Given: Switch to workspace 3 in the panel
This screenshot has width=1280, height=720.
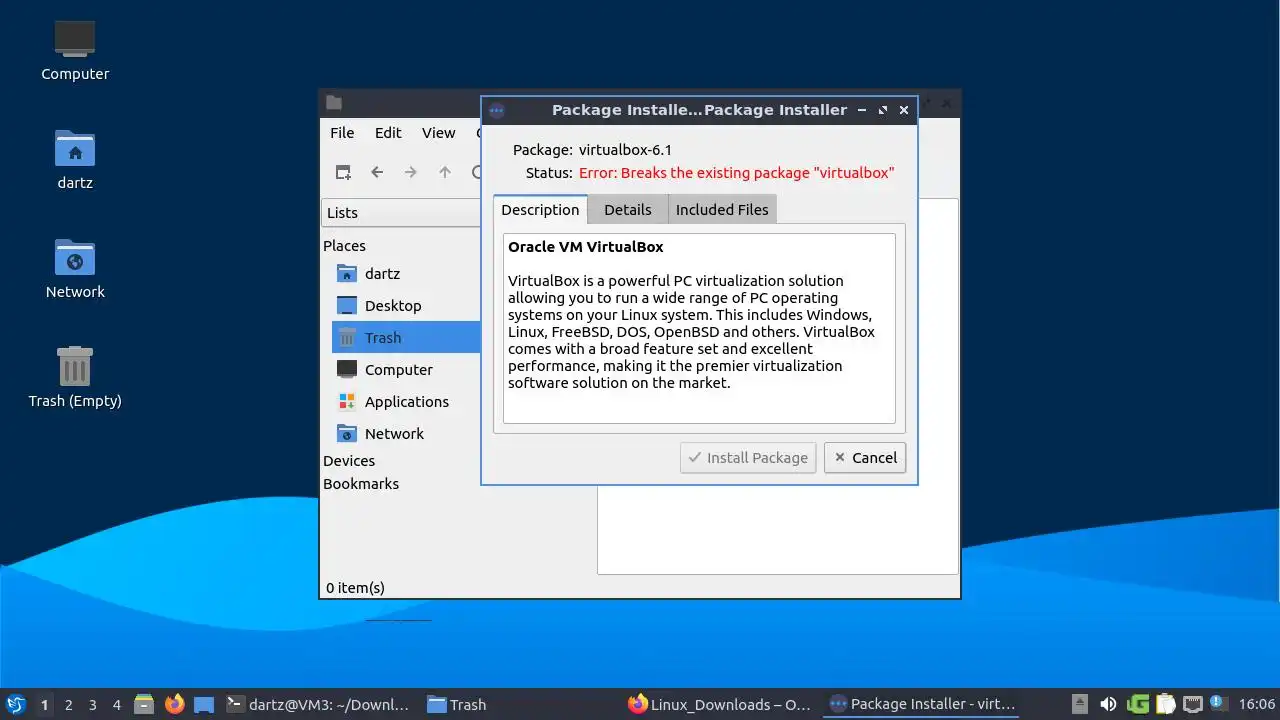Looking at the screenshot, I should [x=92, y=704].
